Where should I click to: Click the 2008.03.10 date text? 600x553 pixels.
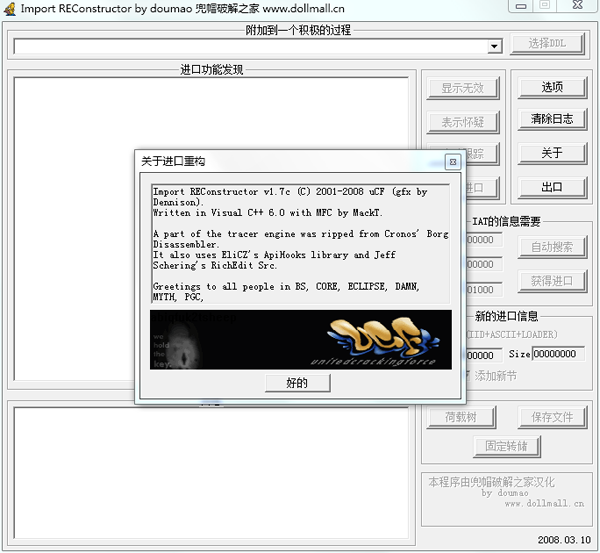pyautogui.click(x=564, y=540)
